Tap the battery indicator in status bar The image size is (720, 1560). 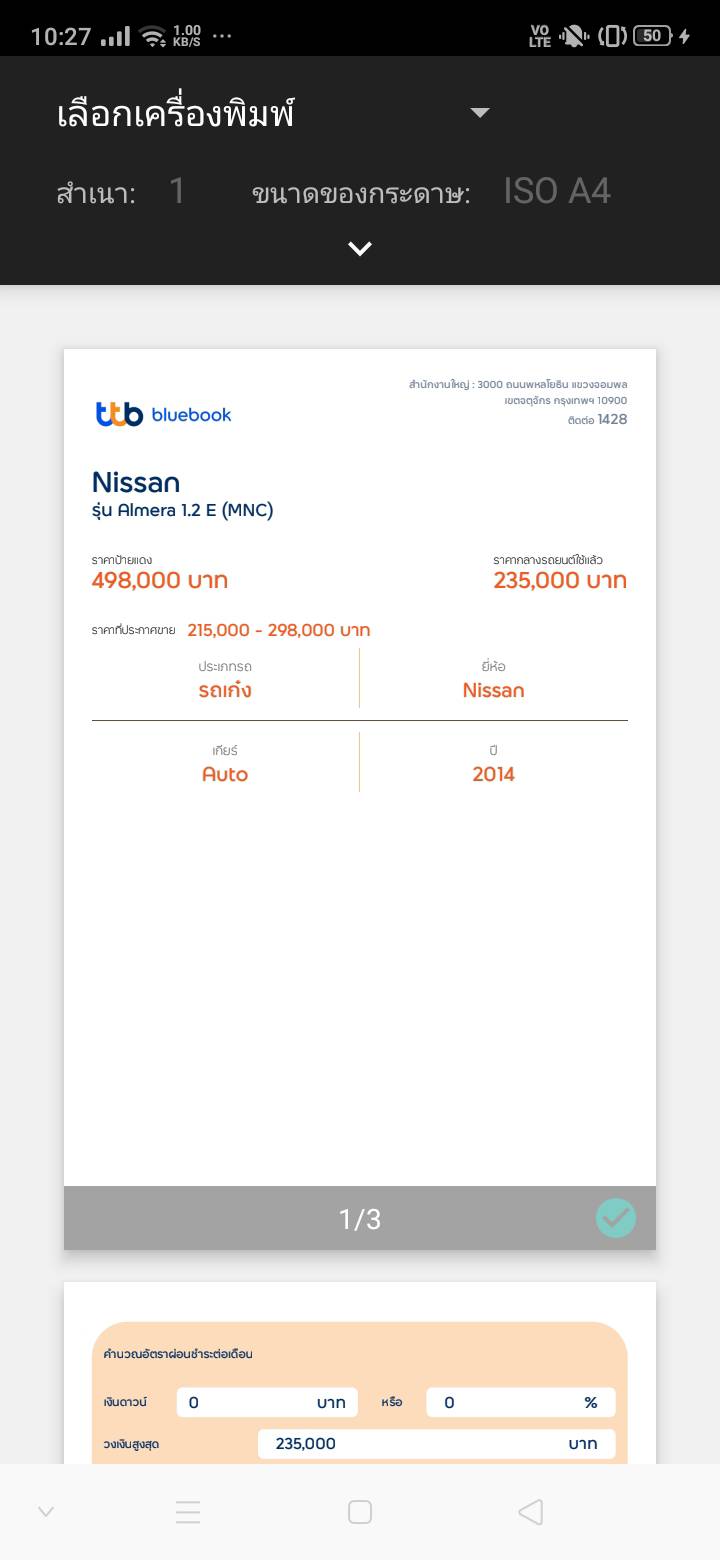652,36
